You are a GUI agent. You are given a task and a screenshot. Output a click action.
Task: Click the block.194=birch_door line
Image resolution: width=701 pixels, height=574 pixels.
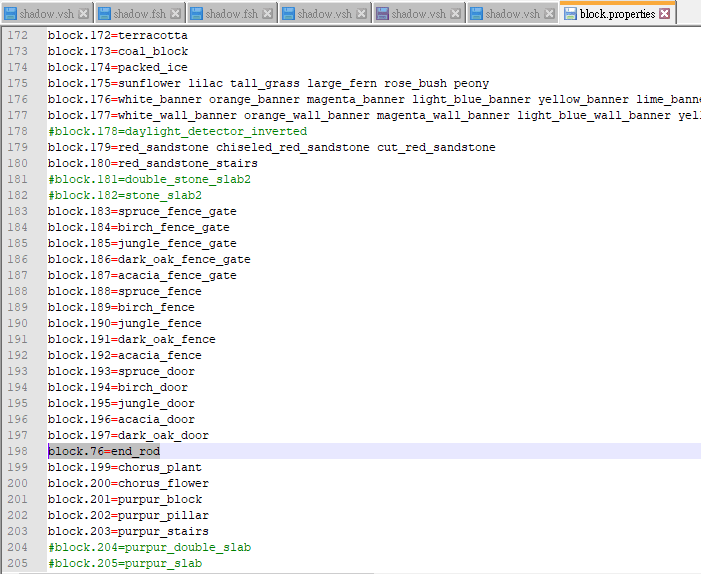(x=118, y=388)
